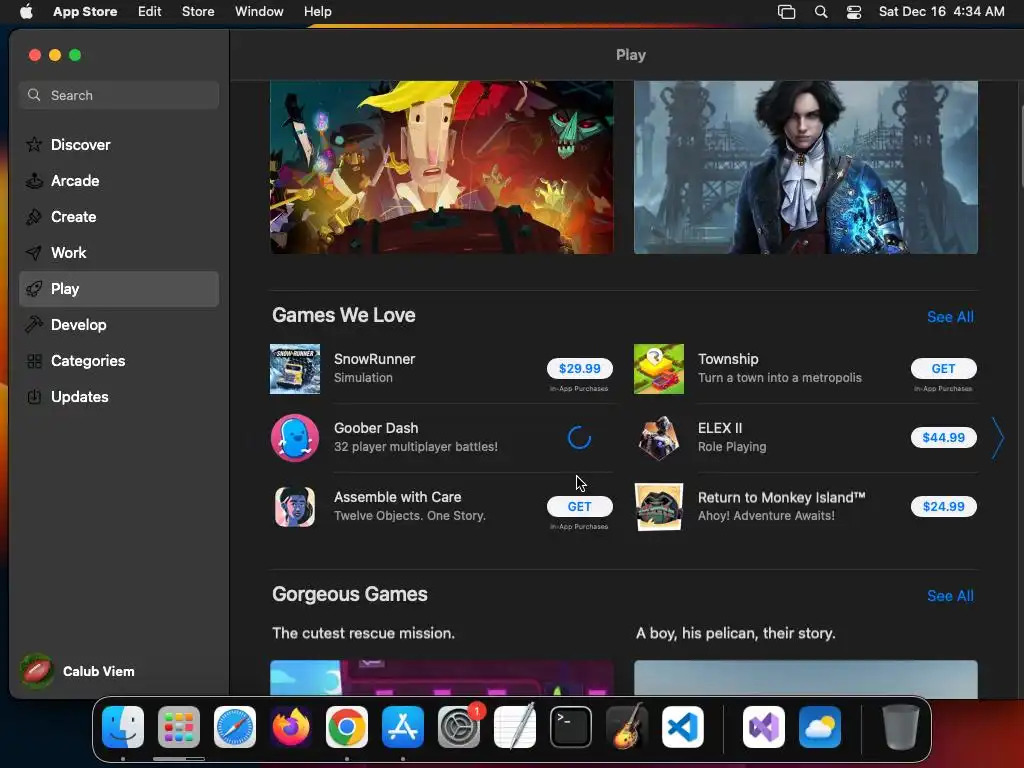Image resolution: width=1024 pixels, height=768 pixels.
Task: Click the App Store Dock icon
Action: [403, 727]
